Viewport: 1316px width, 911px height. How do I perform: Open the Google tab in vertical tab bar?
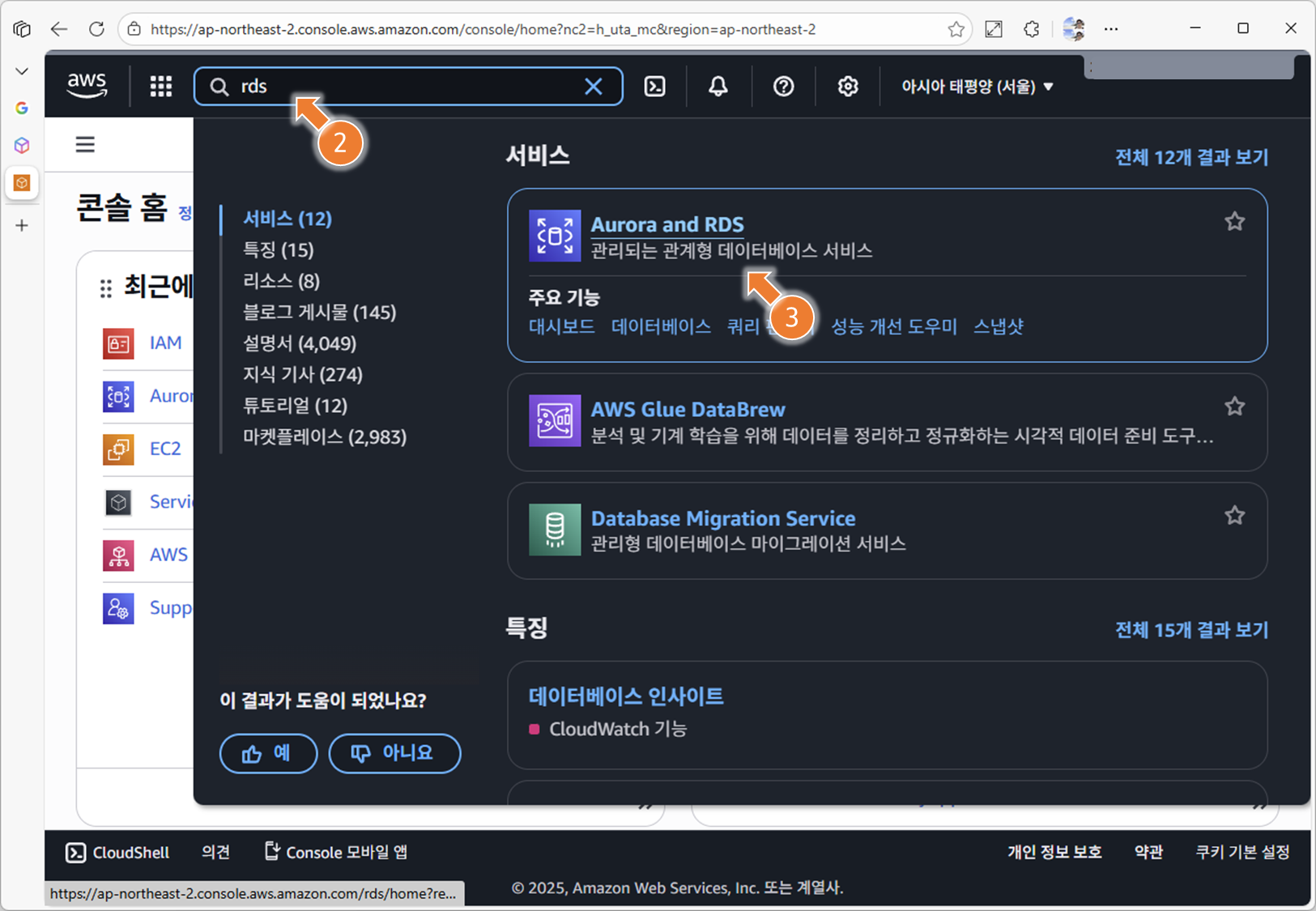tap(22, 108)
